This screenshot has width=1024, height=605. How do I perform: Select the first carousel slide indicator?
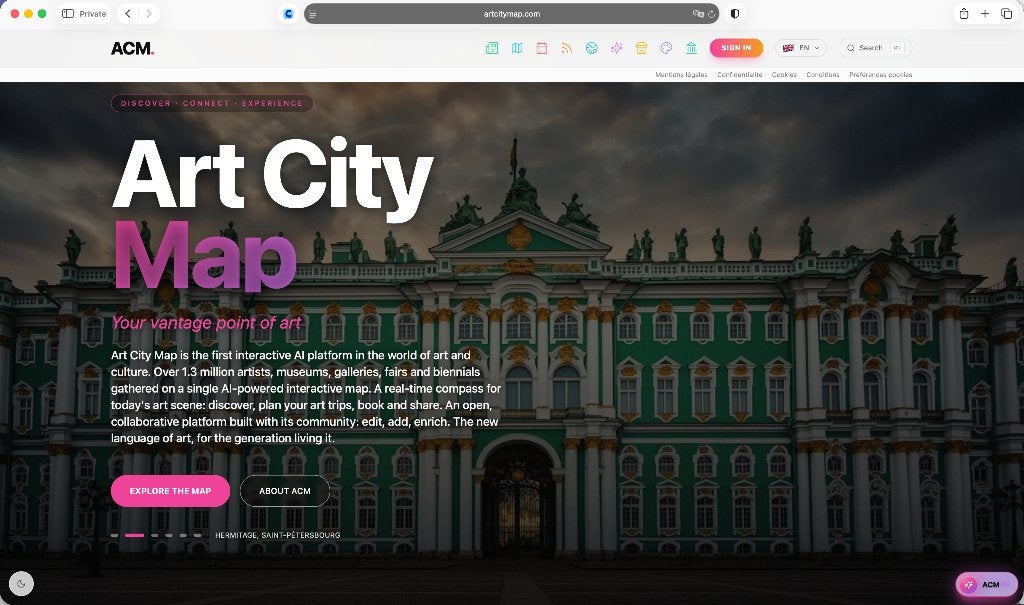pyautogui.click(x=115, y=535)
